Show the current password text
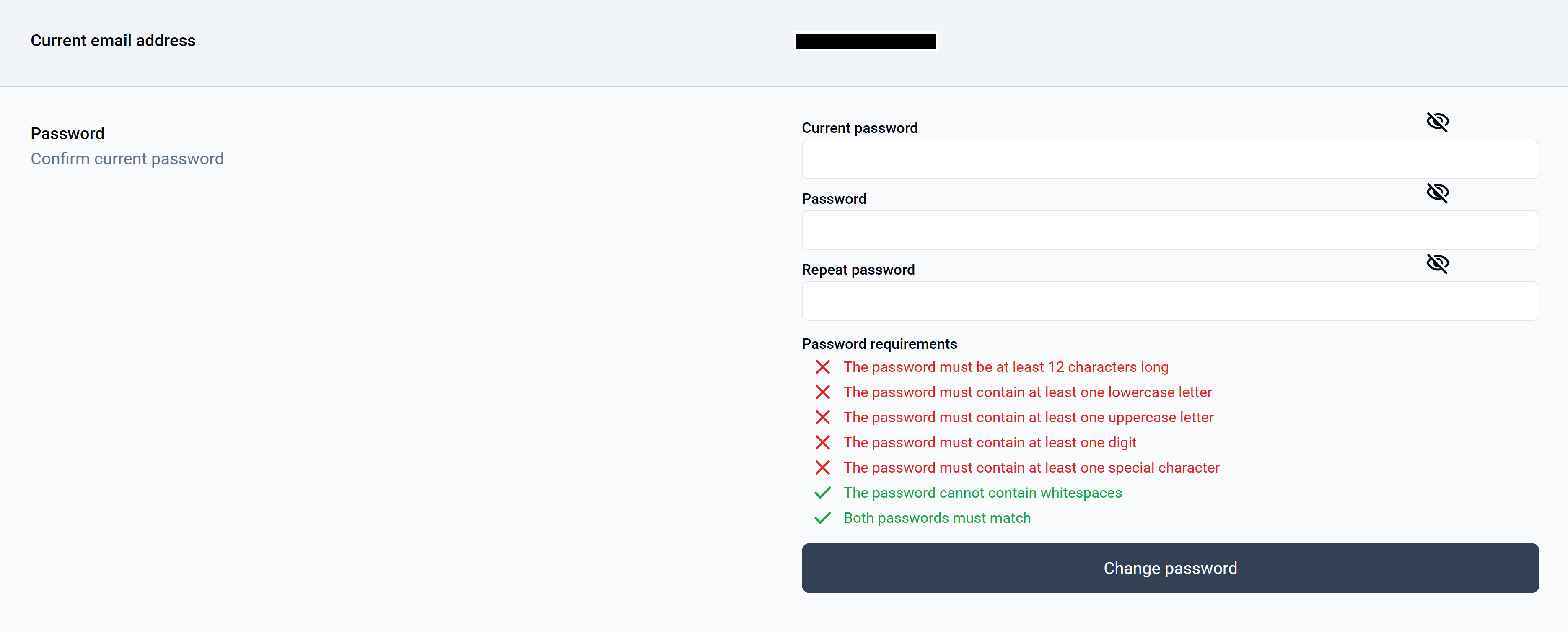 point(1437,122)
